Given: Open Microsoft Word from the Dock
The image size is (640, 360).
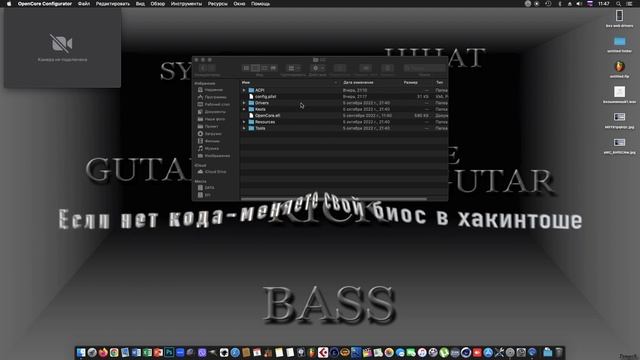Looking at the screenshot, I should 136,353.
